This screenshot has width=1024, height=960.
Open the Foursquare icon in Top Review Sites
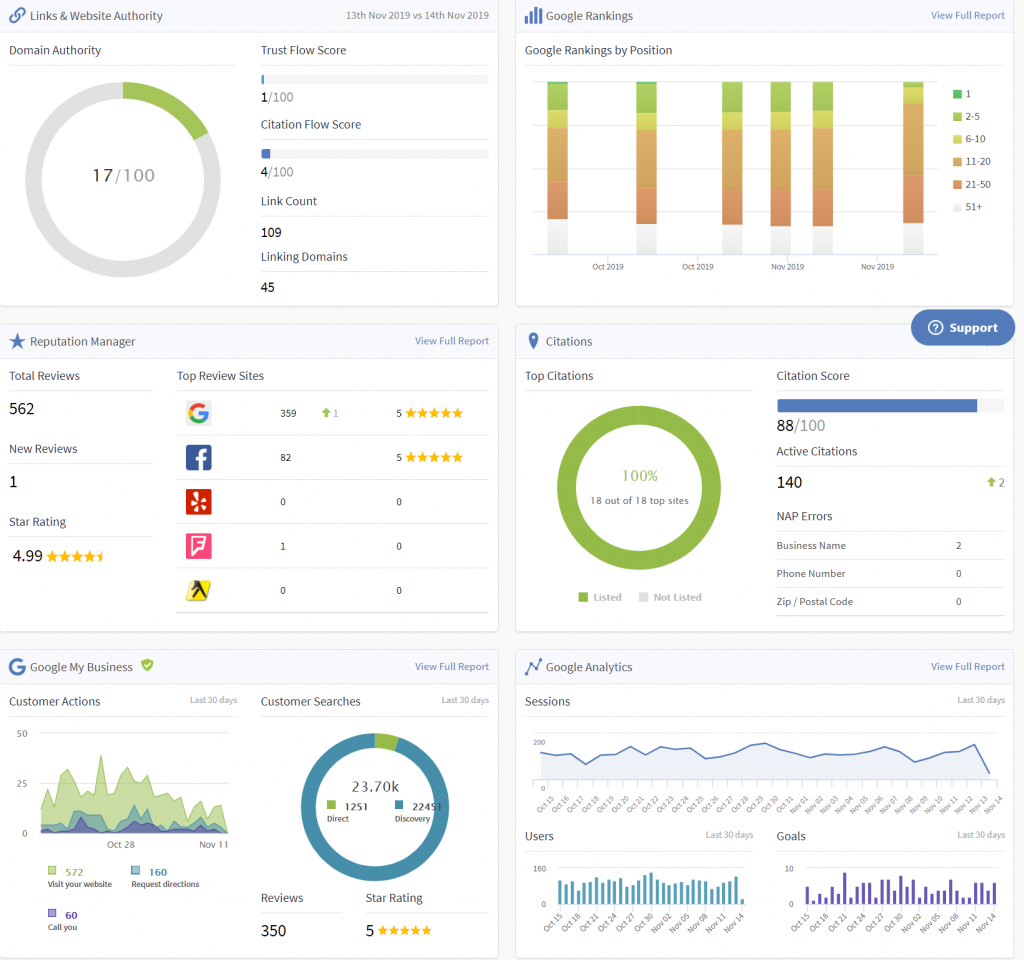coord(198,545)
